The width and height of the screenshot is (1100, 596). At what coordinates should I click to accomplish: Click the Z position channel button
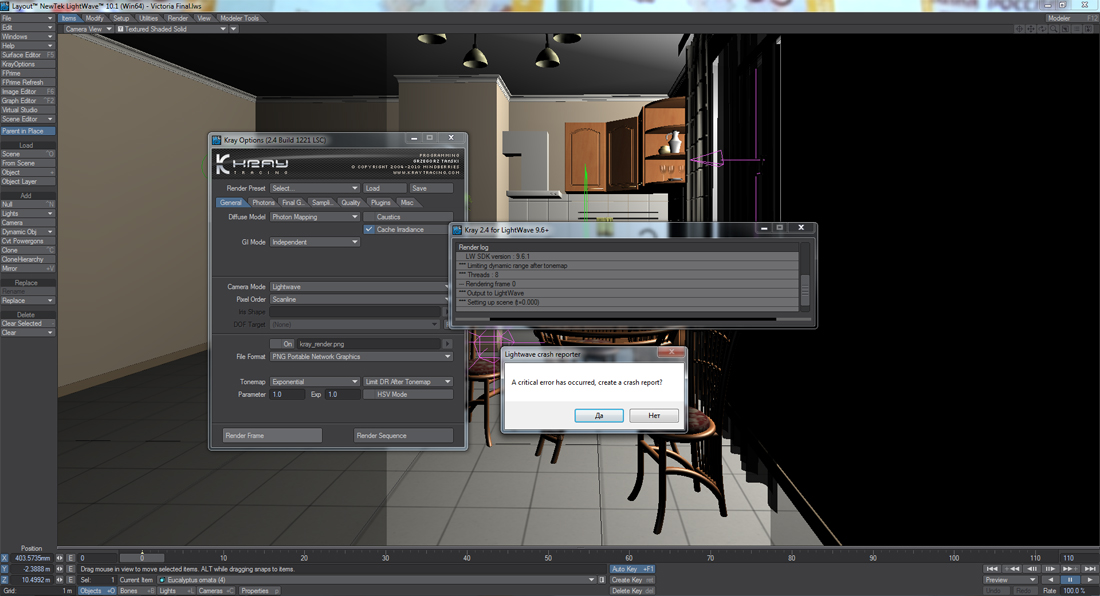click(x=6, y=580)
